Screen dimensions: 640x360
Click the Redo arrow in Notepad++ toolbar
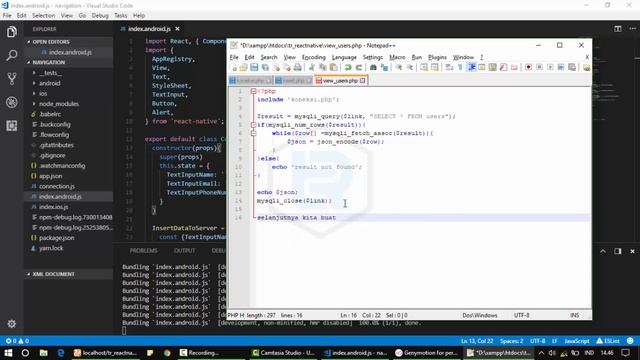pyautogui.click(x=359, y=67)
